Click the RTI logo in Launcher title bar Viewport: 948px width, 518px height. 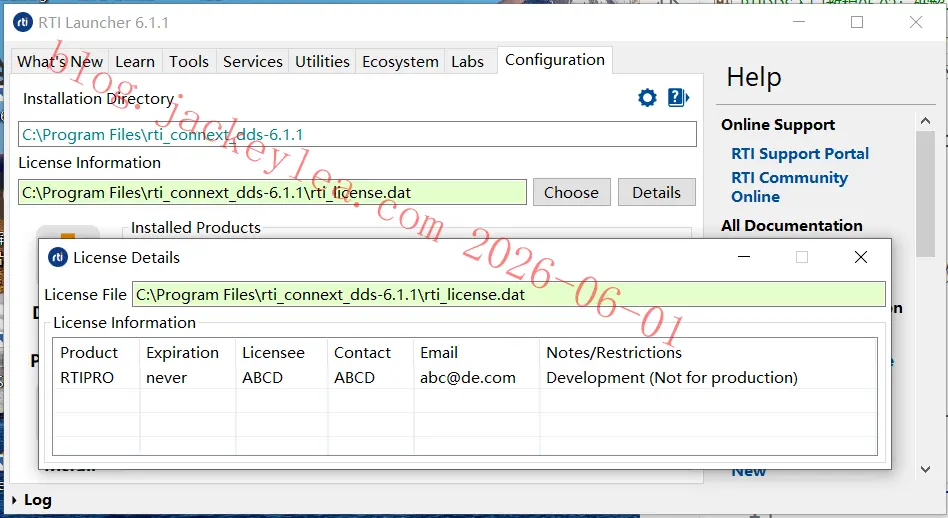(x=22, y=23)
